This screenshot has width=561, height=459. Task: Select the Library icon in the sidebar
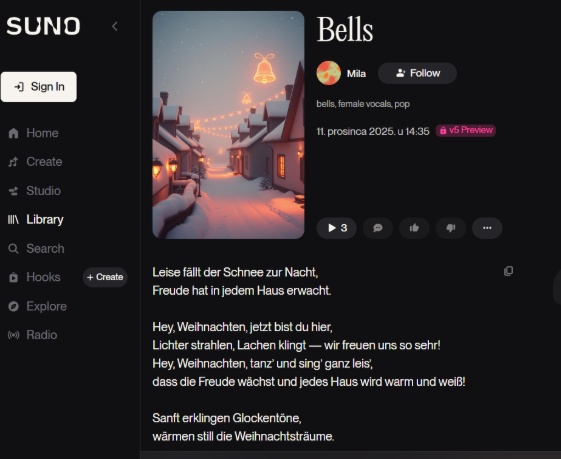click(13, 220)
